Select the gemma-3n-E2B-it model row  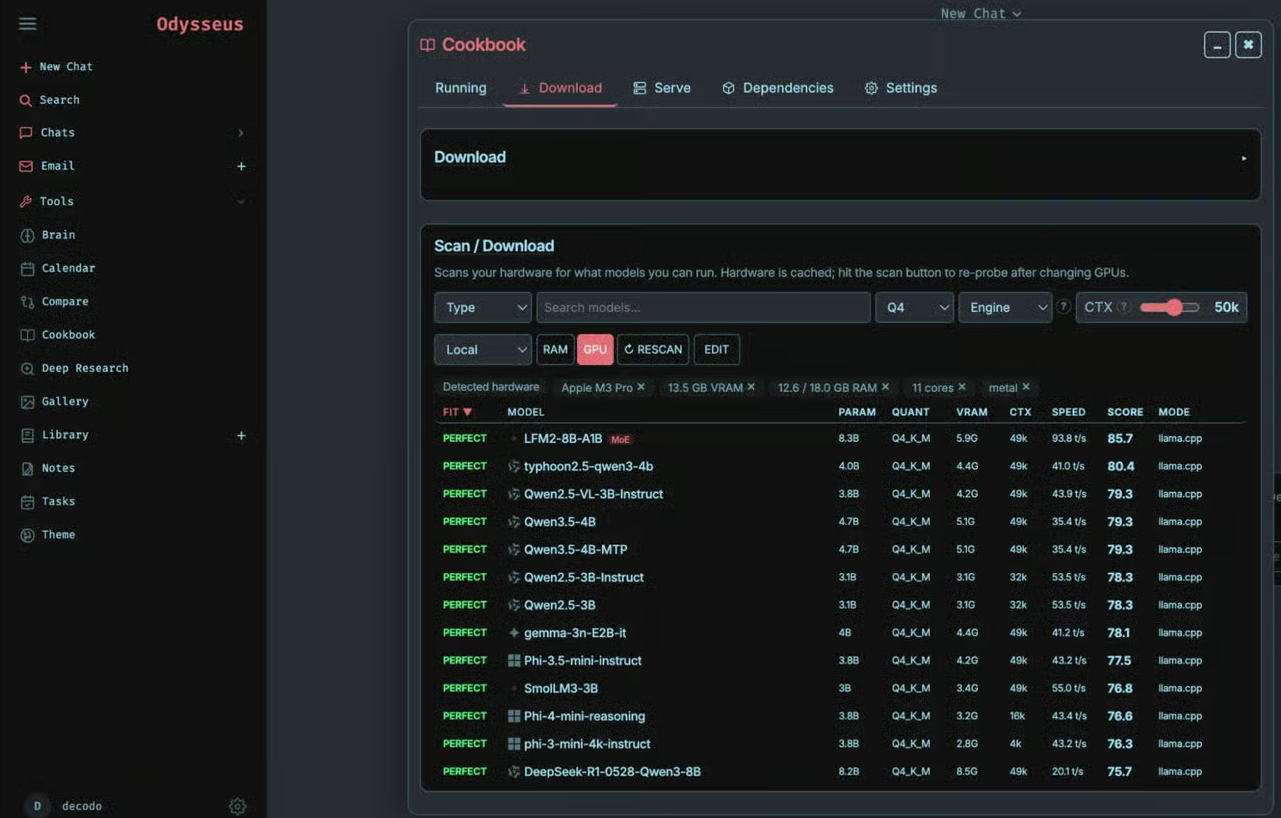tap(840, 633)
